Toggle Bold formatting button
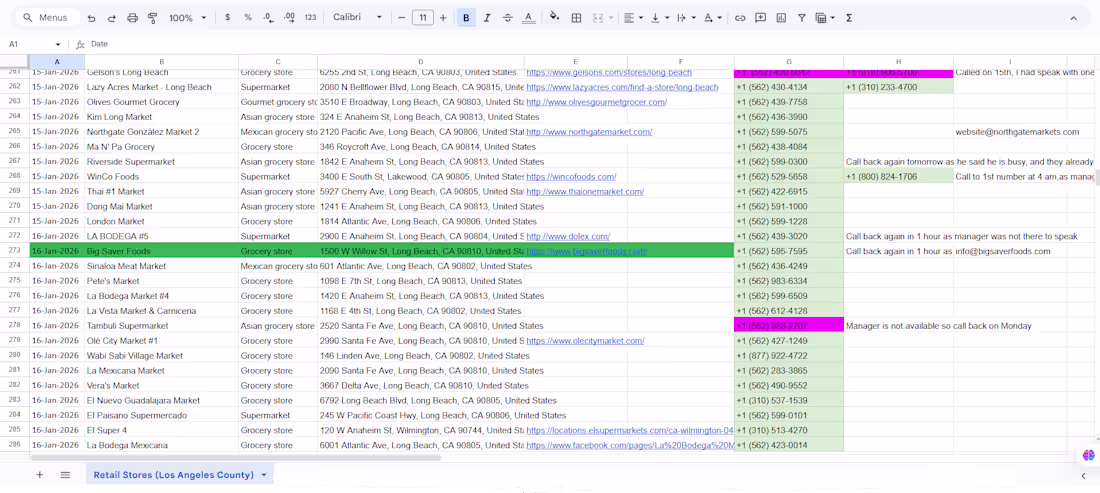The height and width of the screenshot is (493, 1100). tap(466, 18)
